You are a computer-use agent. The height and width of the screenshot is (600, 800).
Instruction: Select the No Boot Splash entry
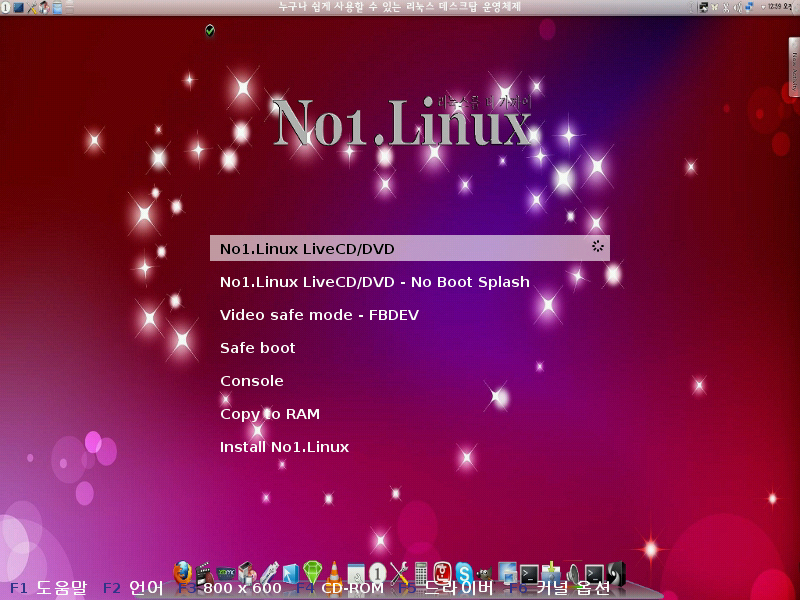tap(374, 282)
